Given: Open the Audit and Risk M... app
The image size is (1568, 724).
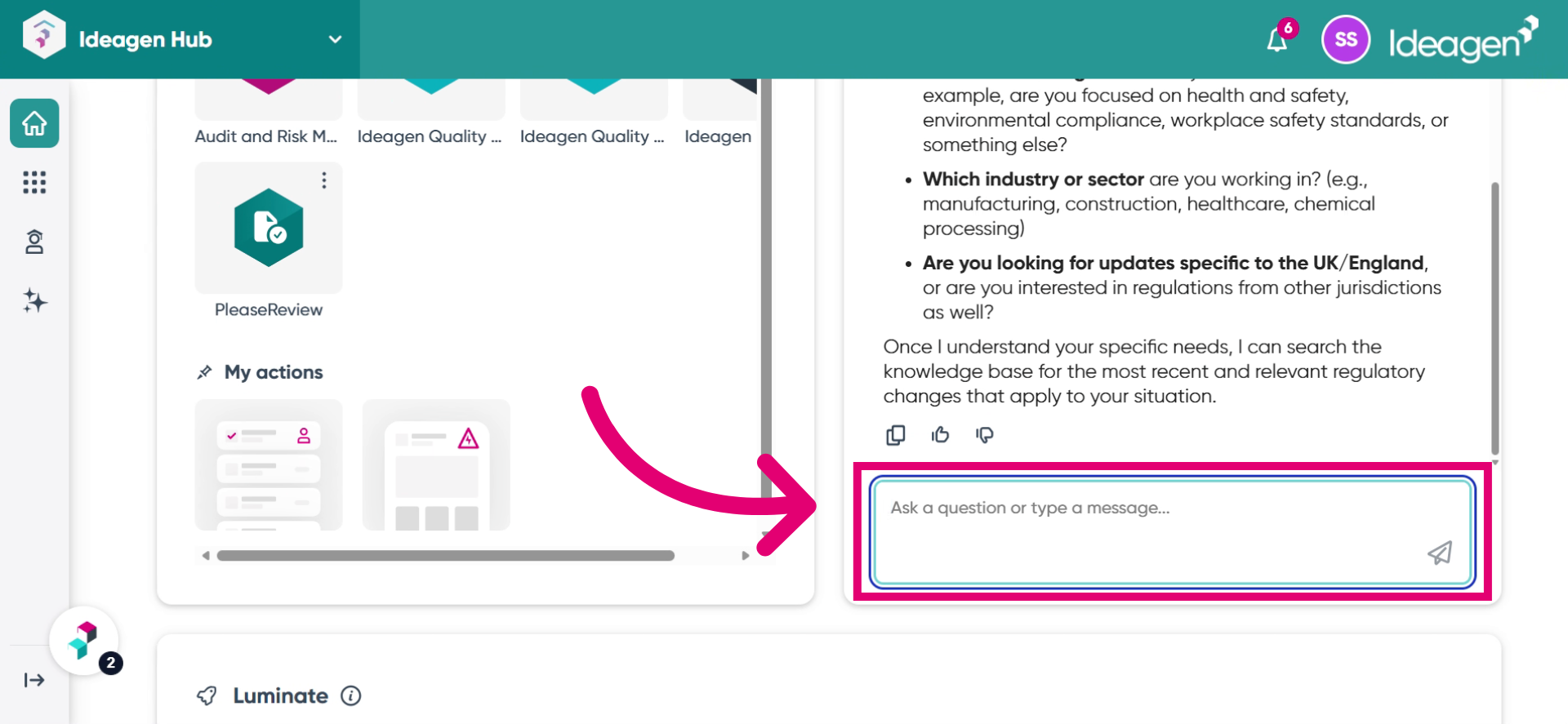Looking at the screenshot, I should coord(266,136).
